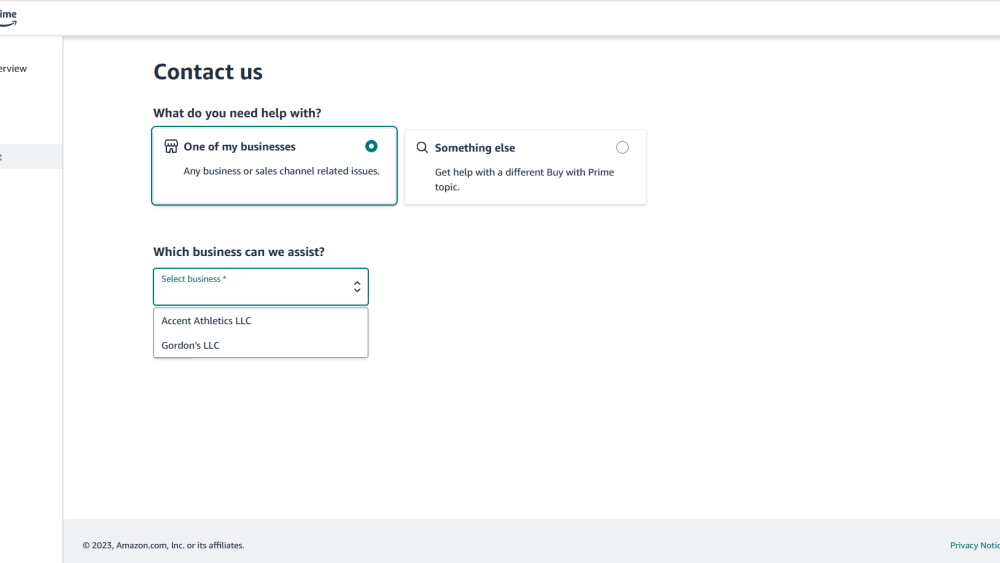Open the Privacy Notice footer link
Viewport: 1000px width, 563px height.
pyautogui.click(x=974, y=545)
